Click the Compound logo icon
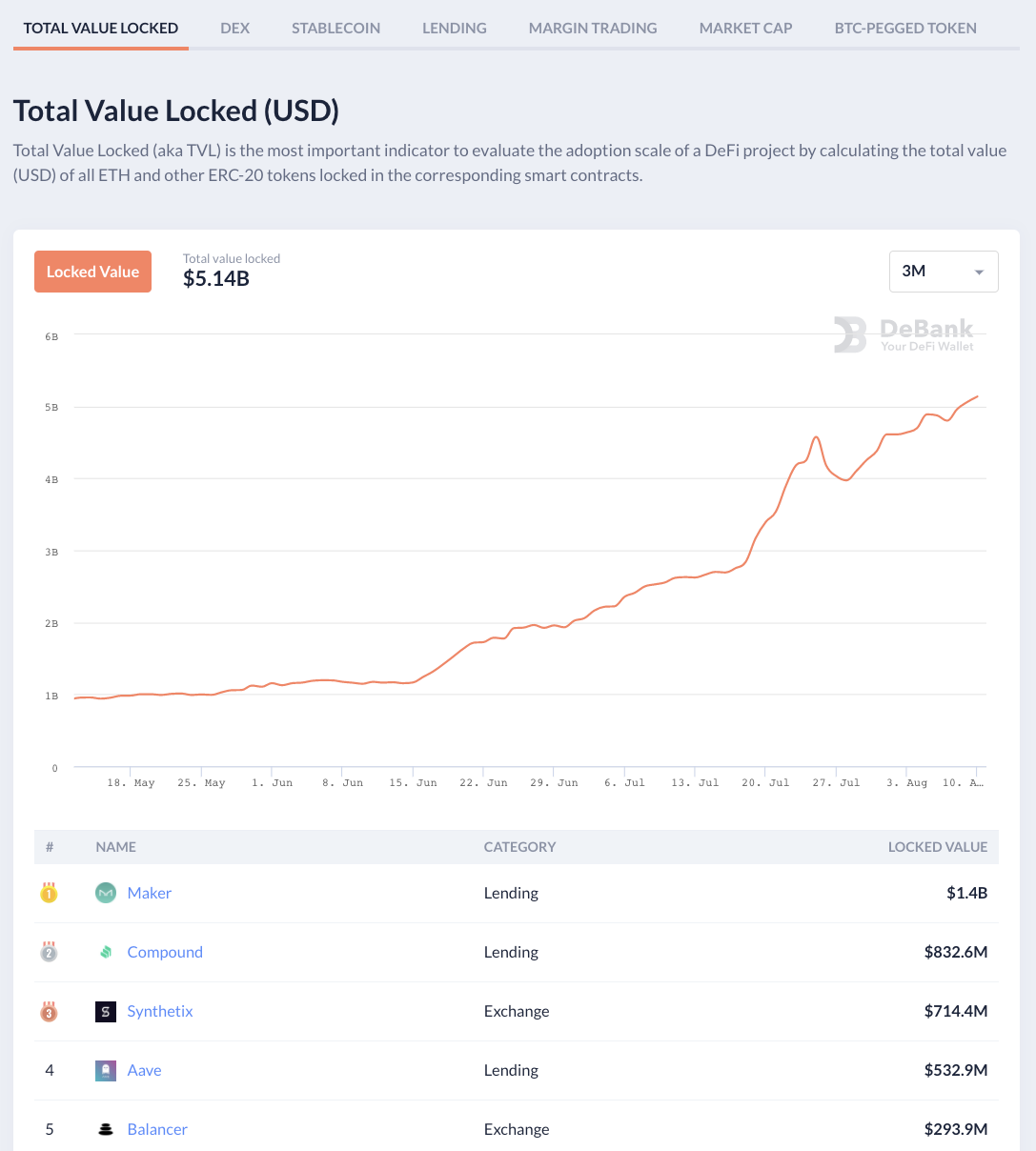The width and height of the screenshot is (1036, 1151). coord(106,952)
